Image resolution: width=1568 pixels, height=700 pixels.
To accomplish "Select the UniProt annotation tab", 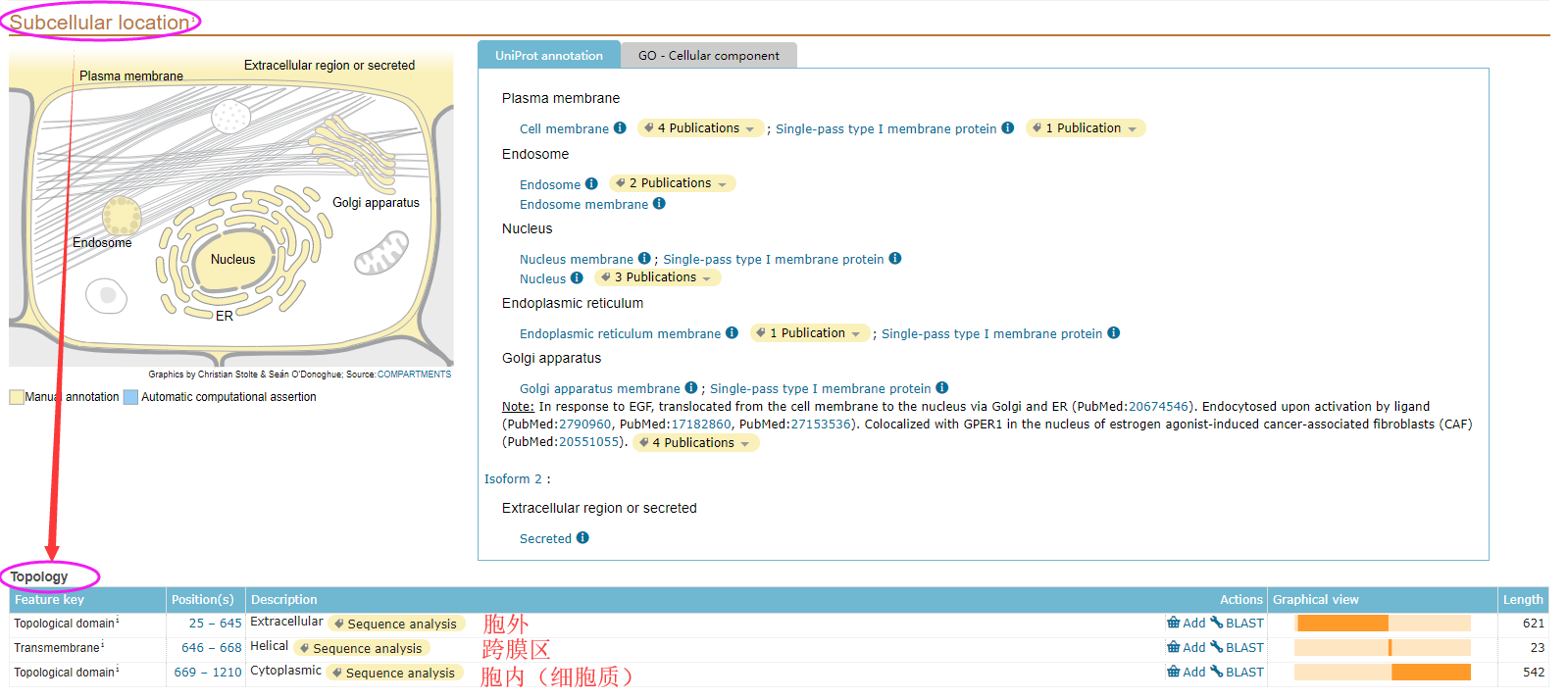I will click(548, 56).
